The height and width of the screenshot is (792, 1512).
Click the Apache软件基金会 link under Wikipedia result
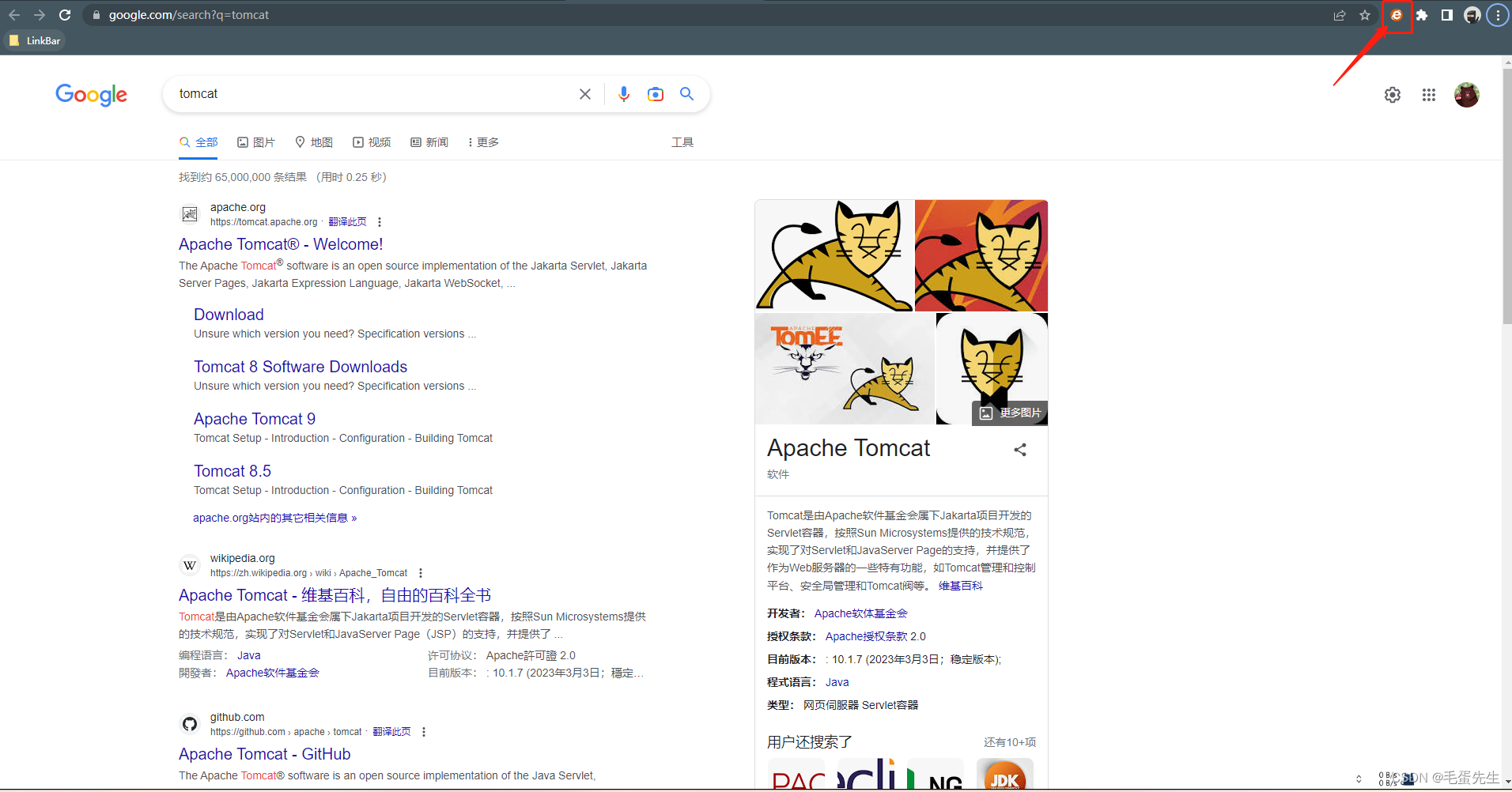[273, 673]
